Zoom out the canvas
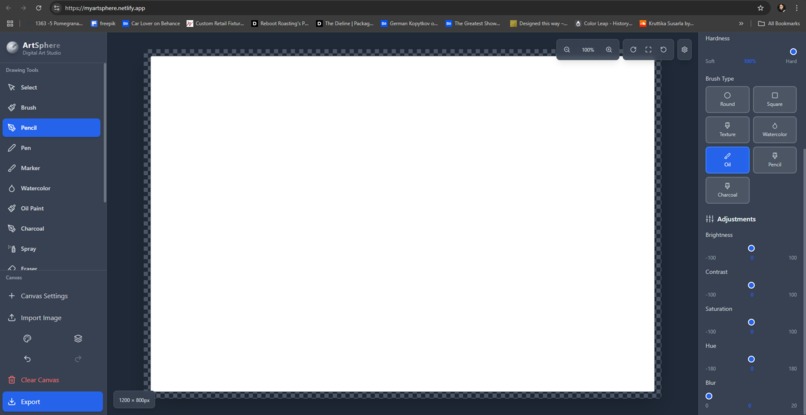This screenshot has width=806, height=415. [567, 50]
